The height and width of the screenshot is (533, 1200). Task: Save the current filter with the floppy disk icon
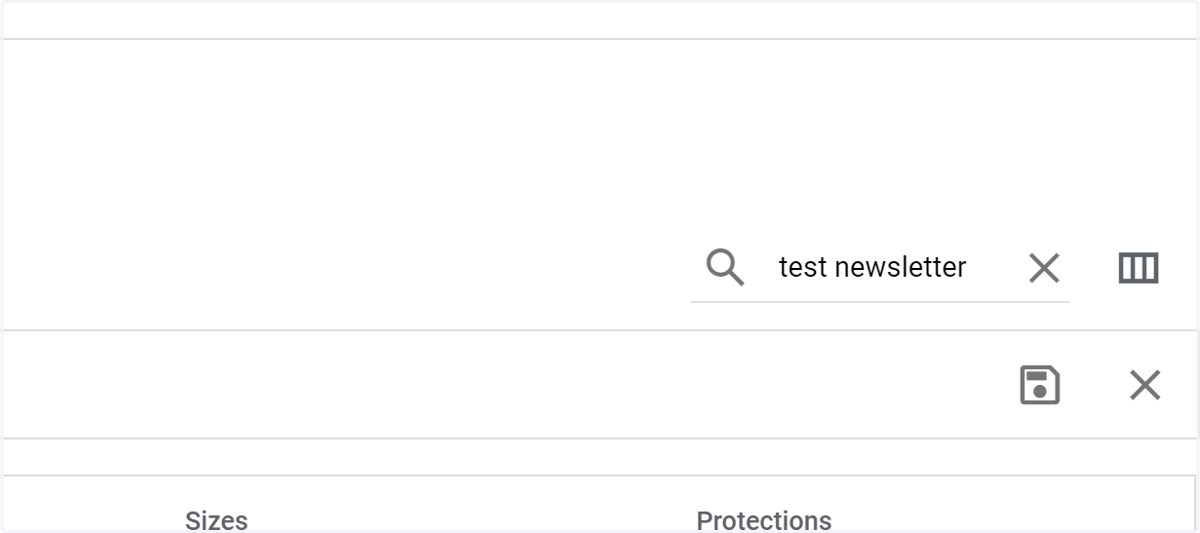1040,385
